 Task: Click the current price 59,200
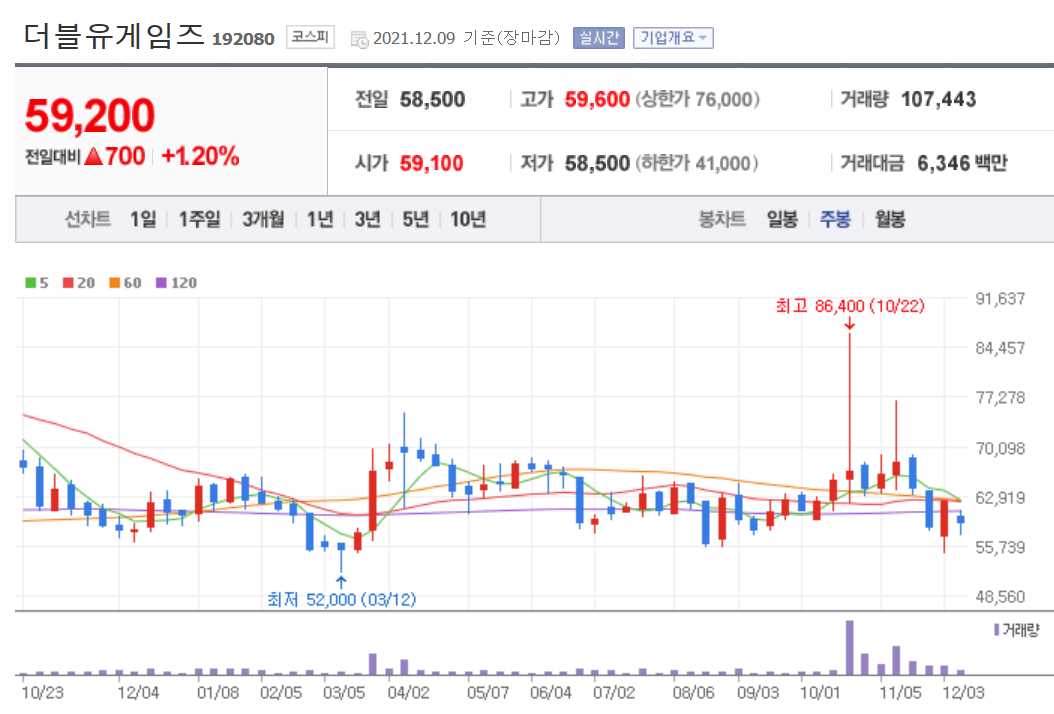pyautogui.click(x=89, y=115)
